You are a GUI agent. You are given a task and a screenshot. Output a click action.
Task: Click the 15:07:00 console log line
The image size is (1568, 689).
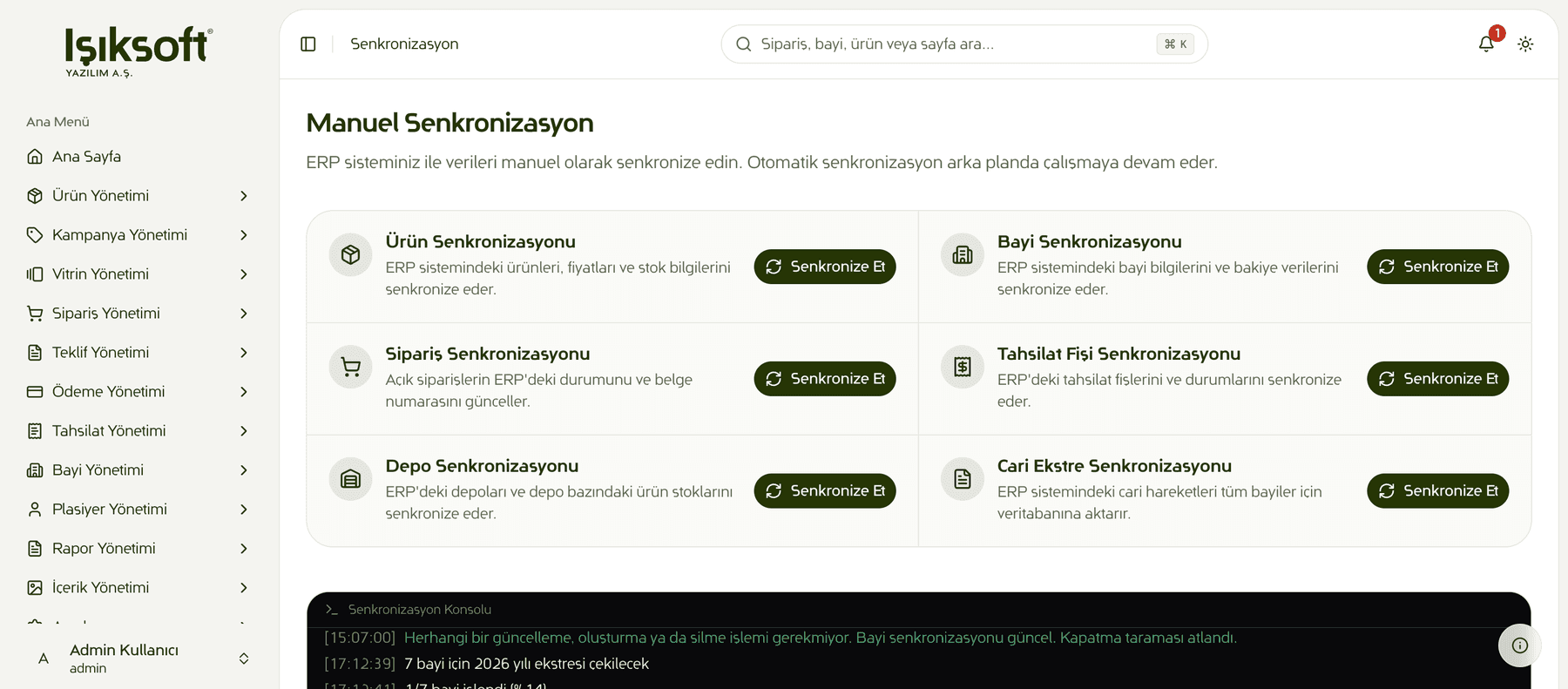click(x=781, y=638)
